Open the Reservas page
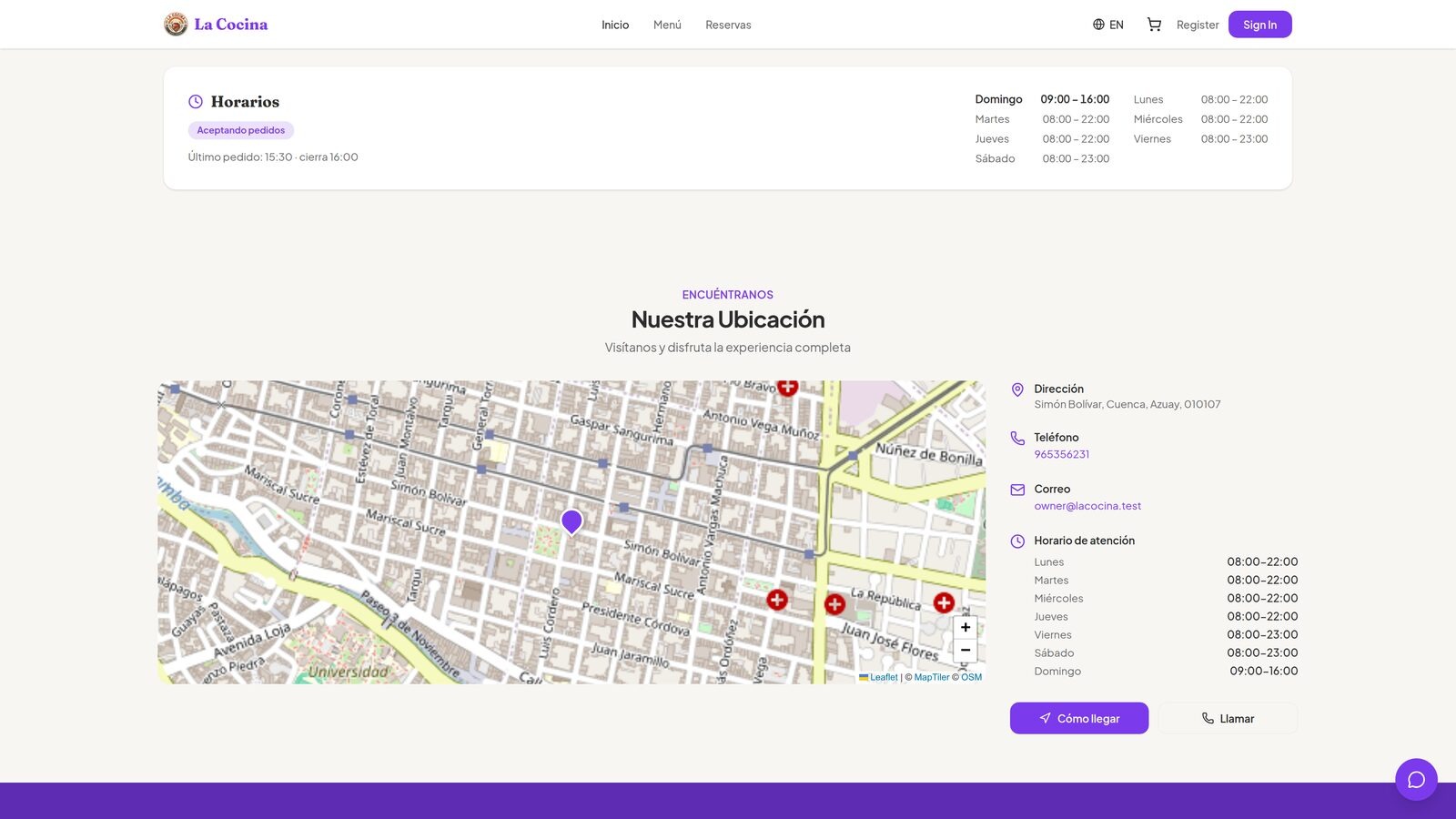Screen dimensions: 1456x819 (728, 25)
